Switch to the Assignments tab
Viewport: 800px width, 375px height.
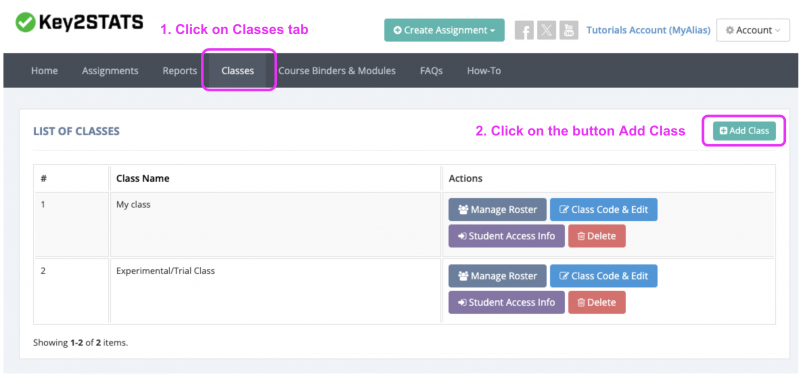110,70
